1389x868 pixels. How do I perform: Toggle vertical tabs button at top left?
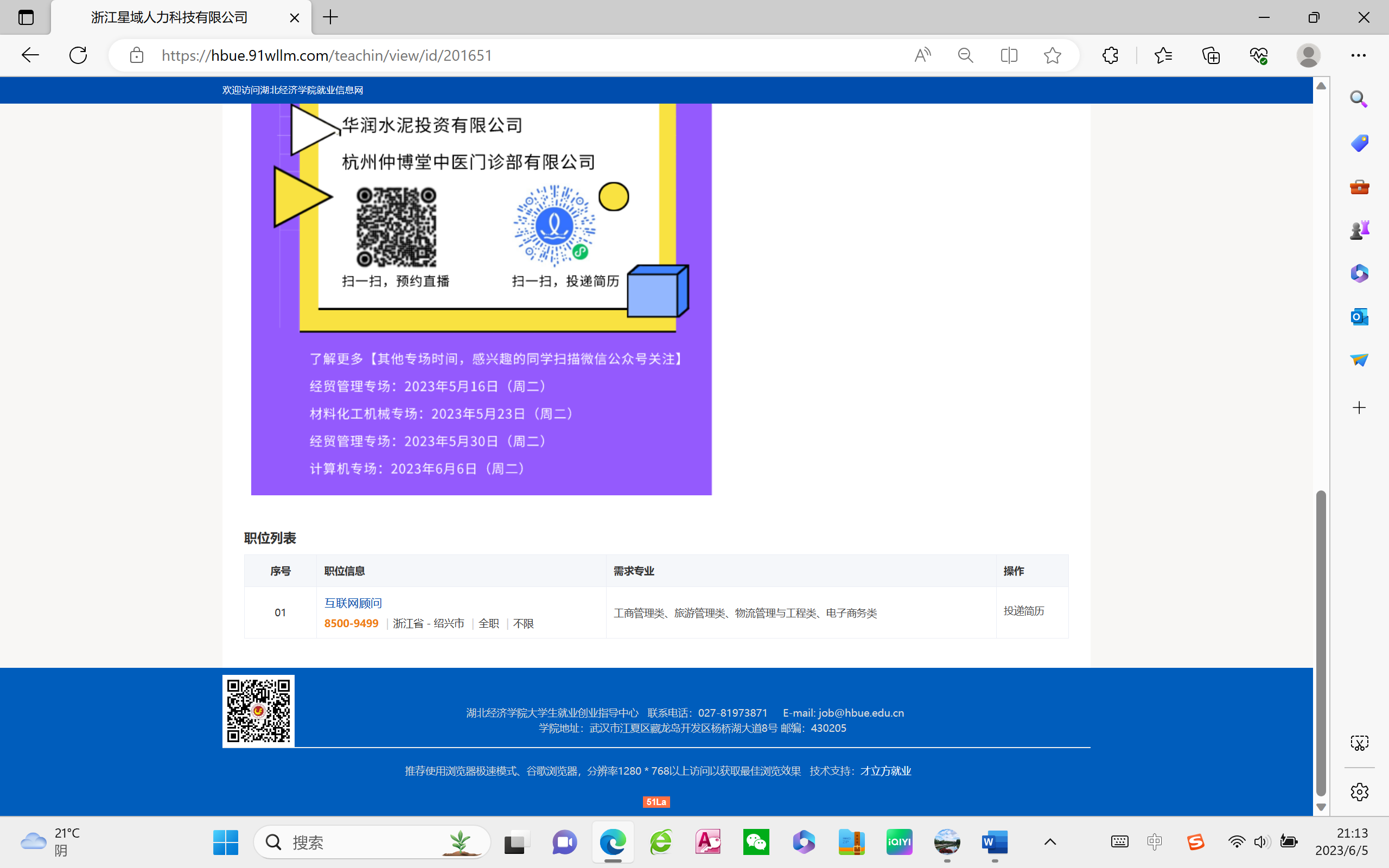click(26, 17)
